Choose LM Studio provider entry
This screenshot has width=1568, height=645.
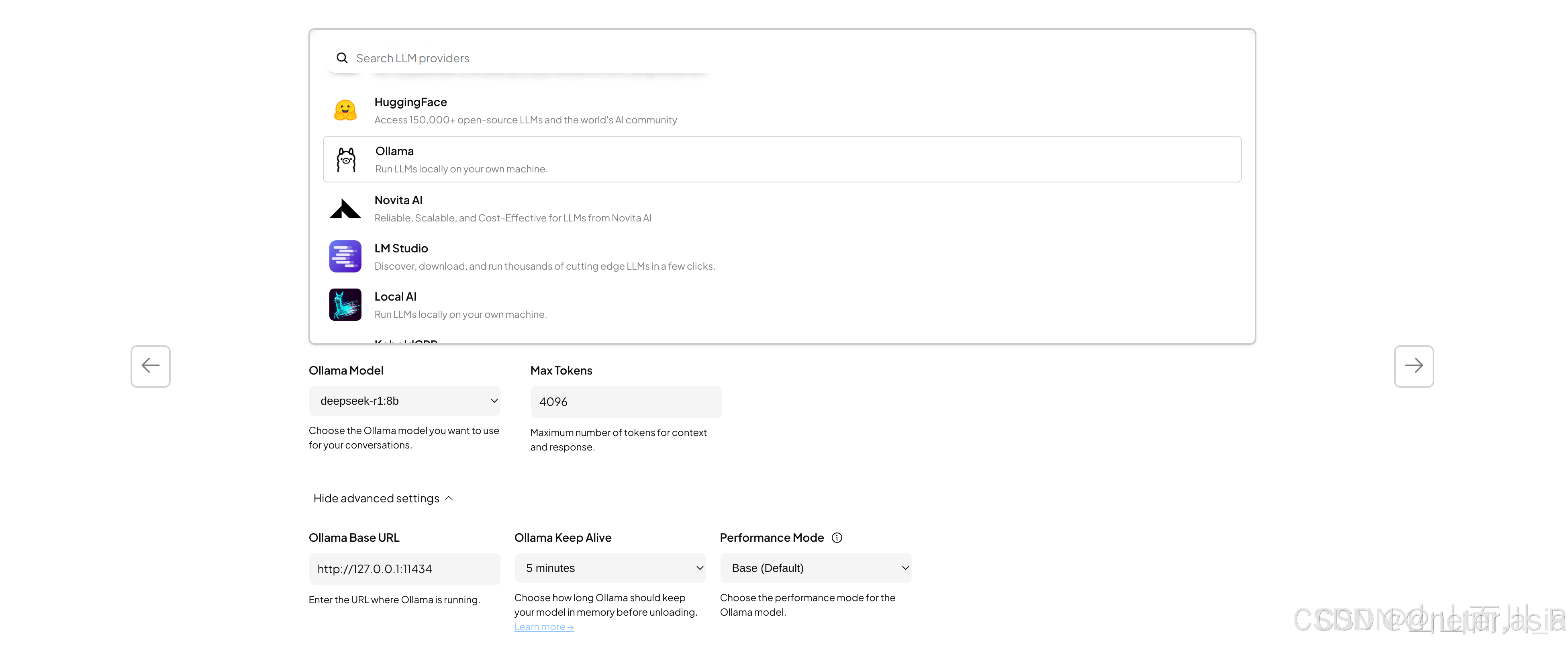[x=544, y=256]
